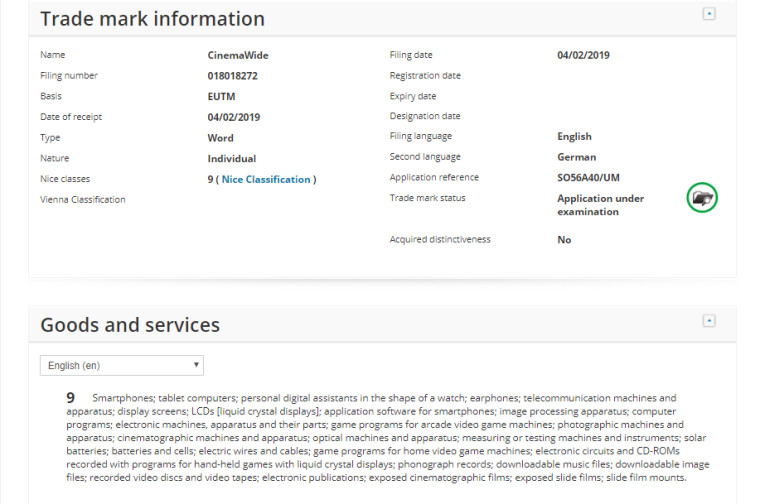
Task: Click the Word type value
Action: 221,138
